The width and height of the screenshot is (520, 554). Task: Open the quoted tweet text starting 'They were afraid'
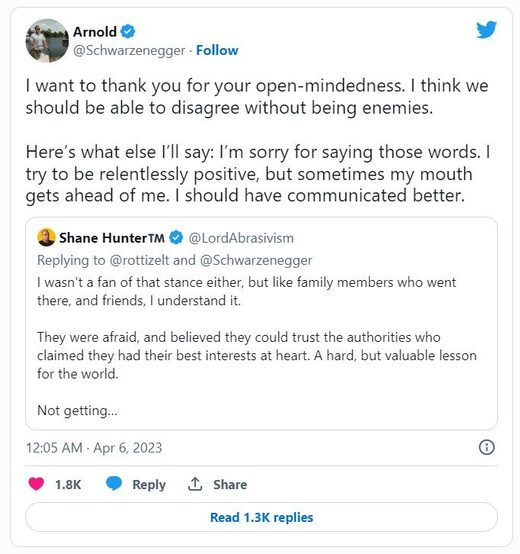(x=257, y=355)
